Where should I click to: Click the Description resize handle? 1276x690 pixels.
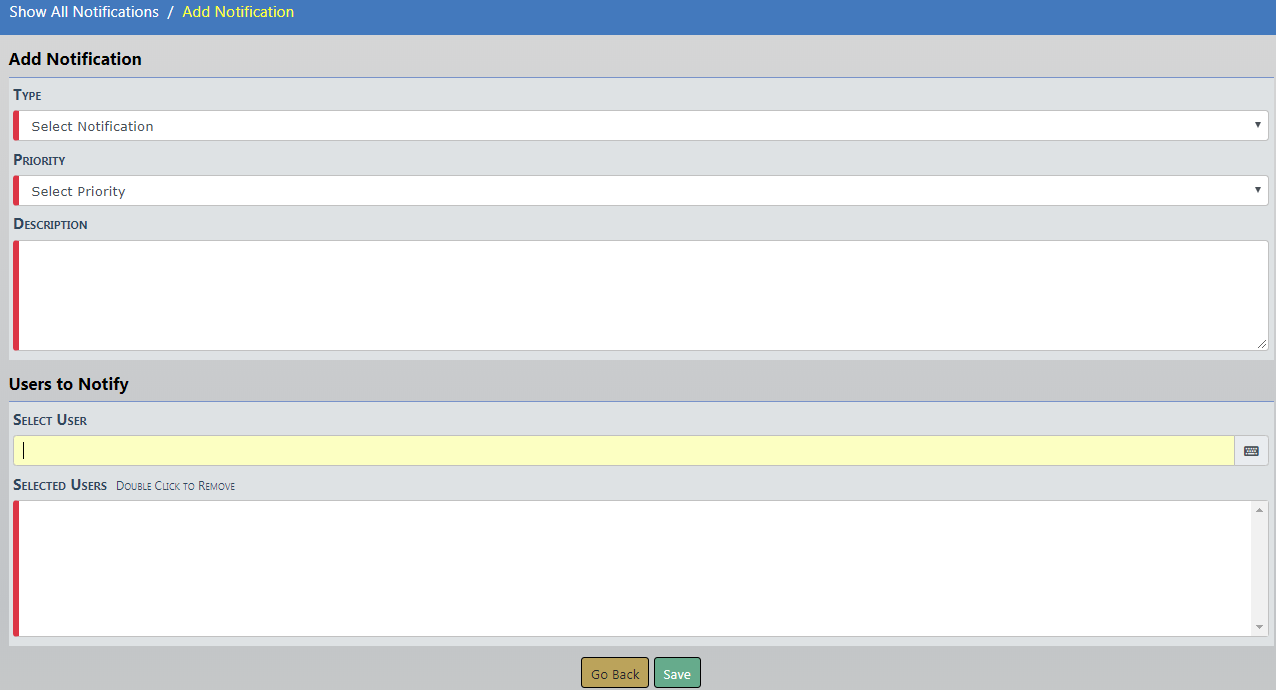(x=1261, y=343)
